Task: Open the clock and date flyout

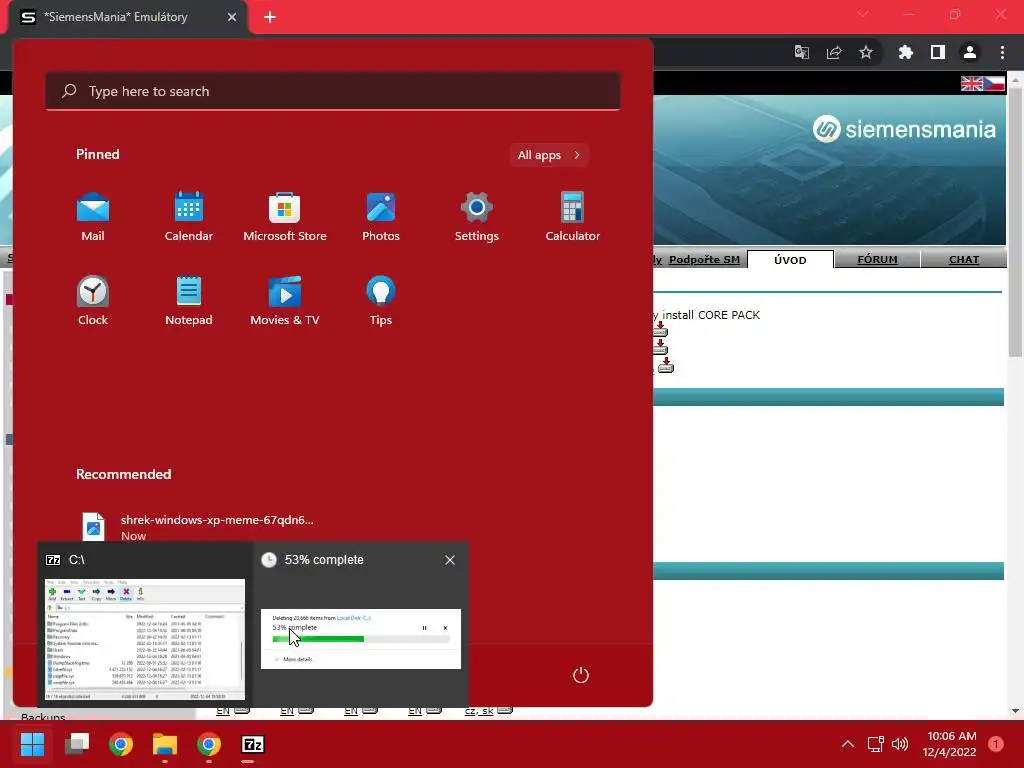Action: (x=950, y=744)
